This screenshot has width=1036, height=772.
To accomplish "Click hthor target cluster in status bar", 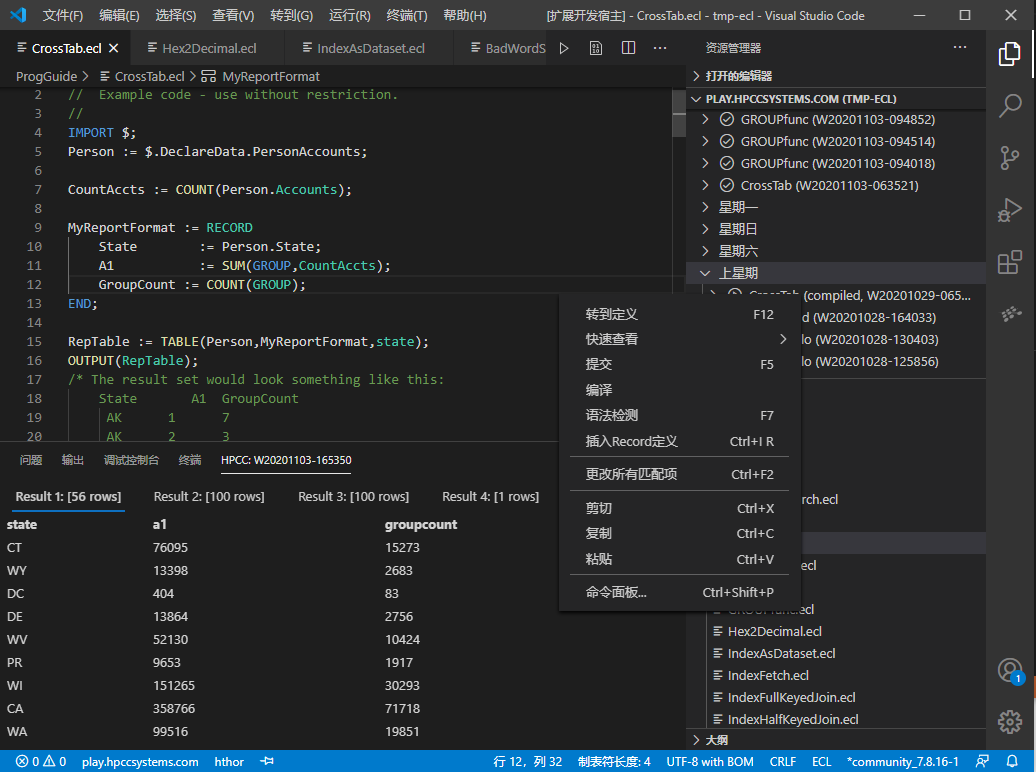I will pyautogui.click(x=229, y=761).
